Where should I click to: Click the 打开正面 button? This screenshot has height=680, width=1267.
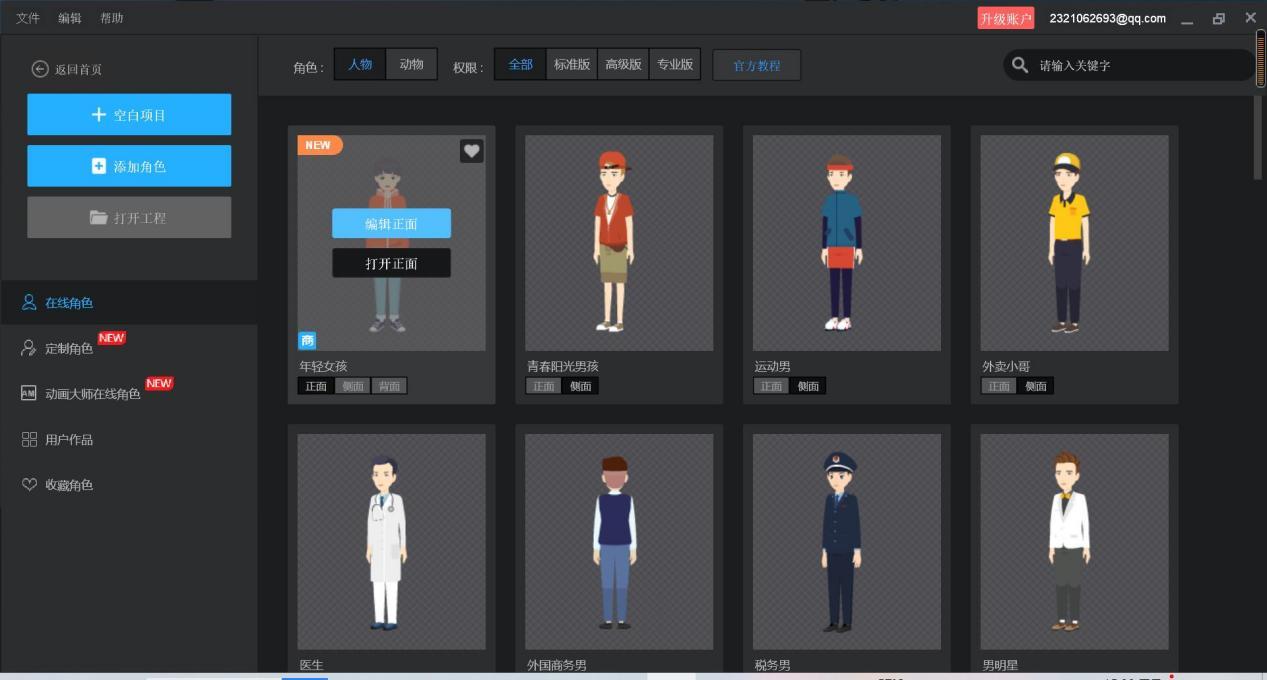click(x=391, y=263)
